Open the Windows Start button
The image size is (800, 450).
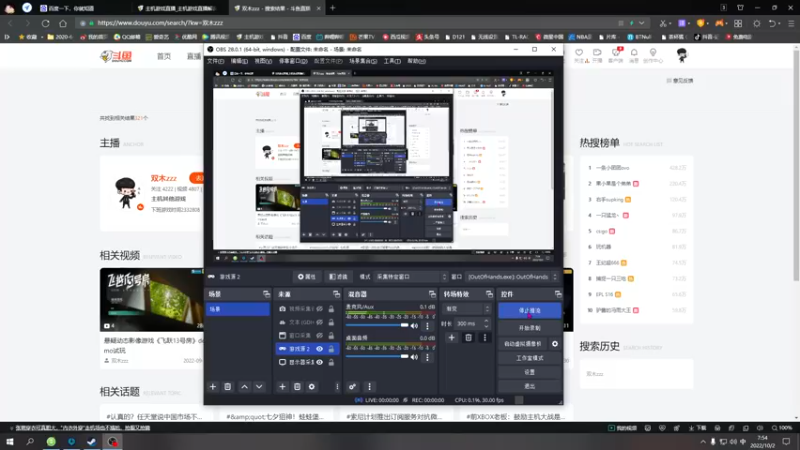(10, 442)
